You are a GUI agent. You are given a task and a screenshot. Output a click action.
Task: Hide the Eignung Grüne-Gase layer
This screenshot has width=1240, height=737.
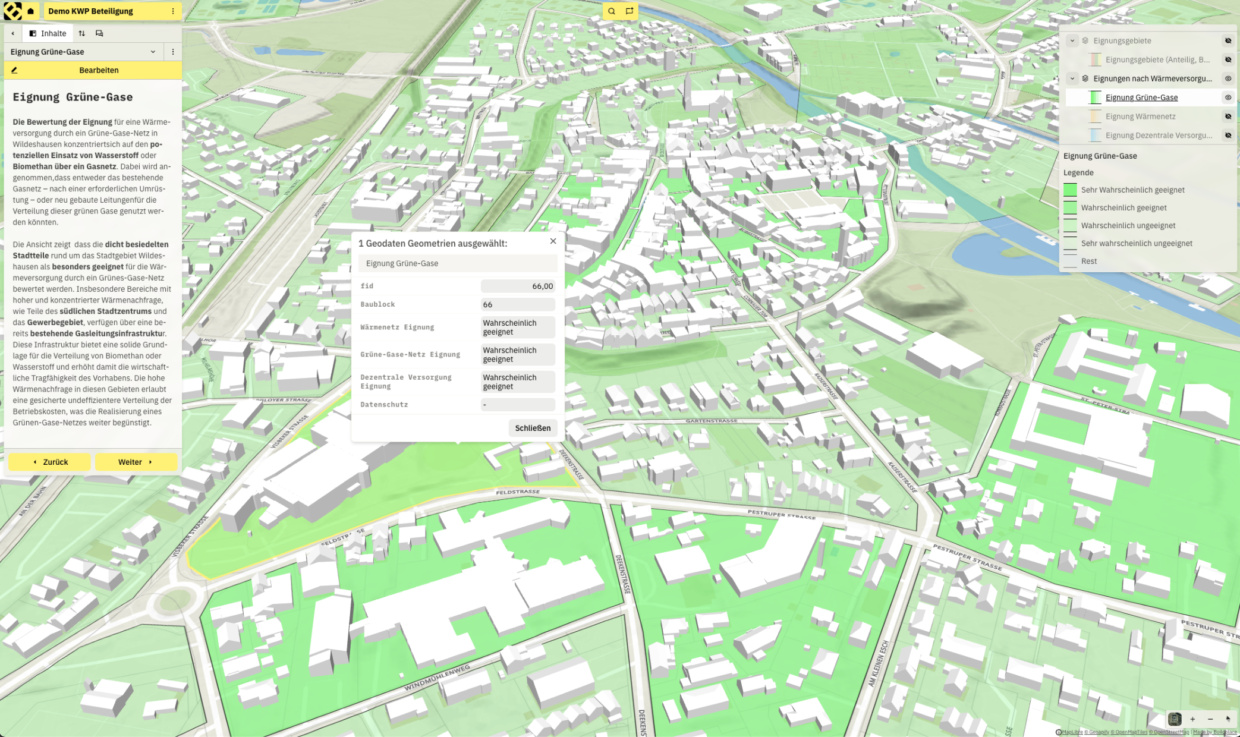(1227, 98)
